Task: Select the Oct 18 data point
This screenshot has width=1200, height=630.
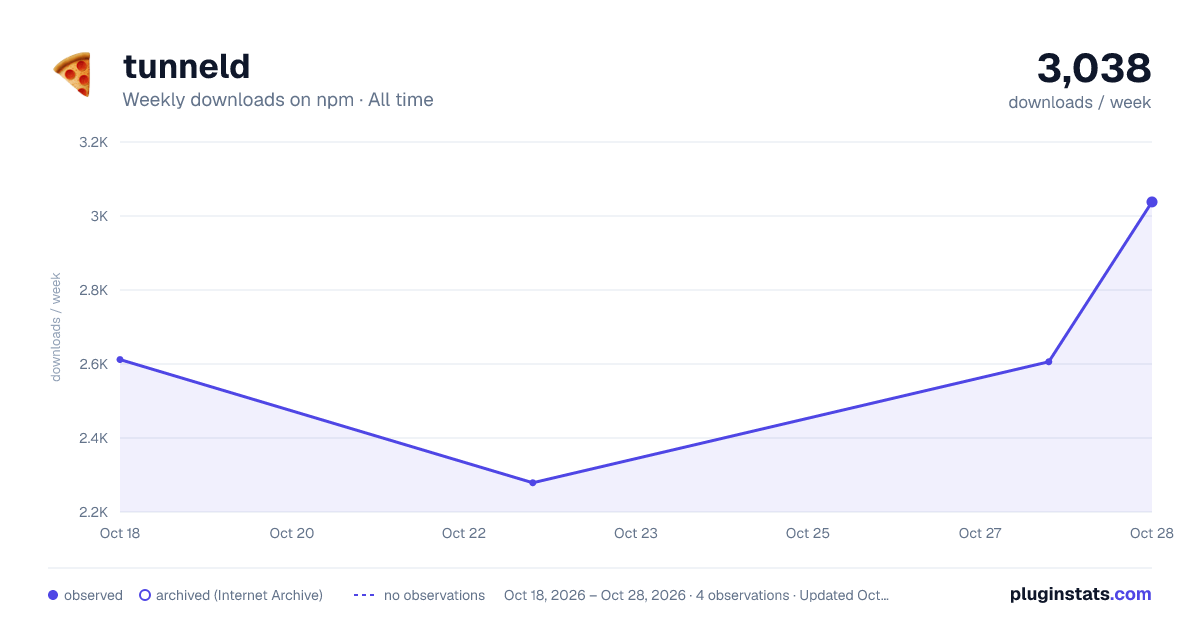Action: coord(120,359)
